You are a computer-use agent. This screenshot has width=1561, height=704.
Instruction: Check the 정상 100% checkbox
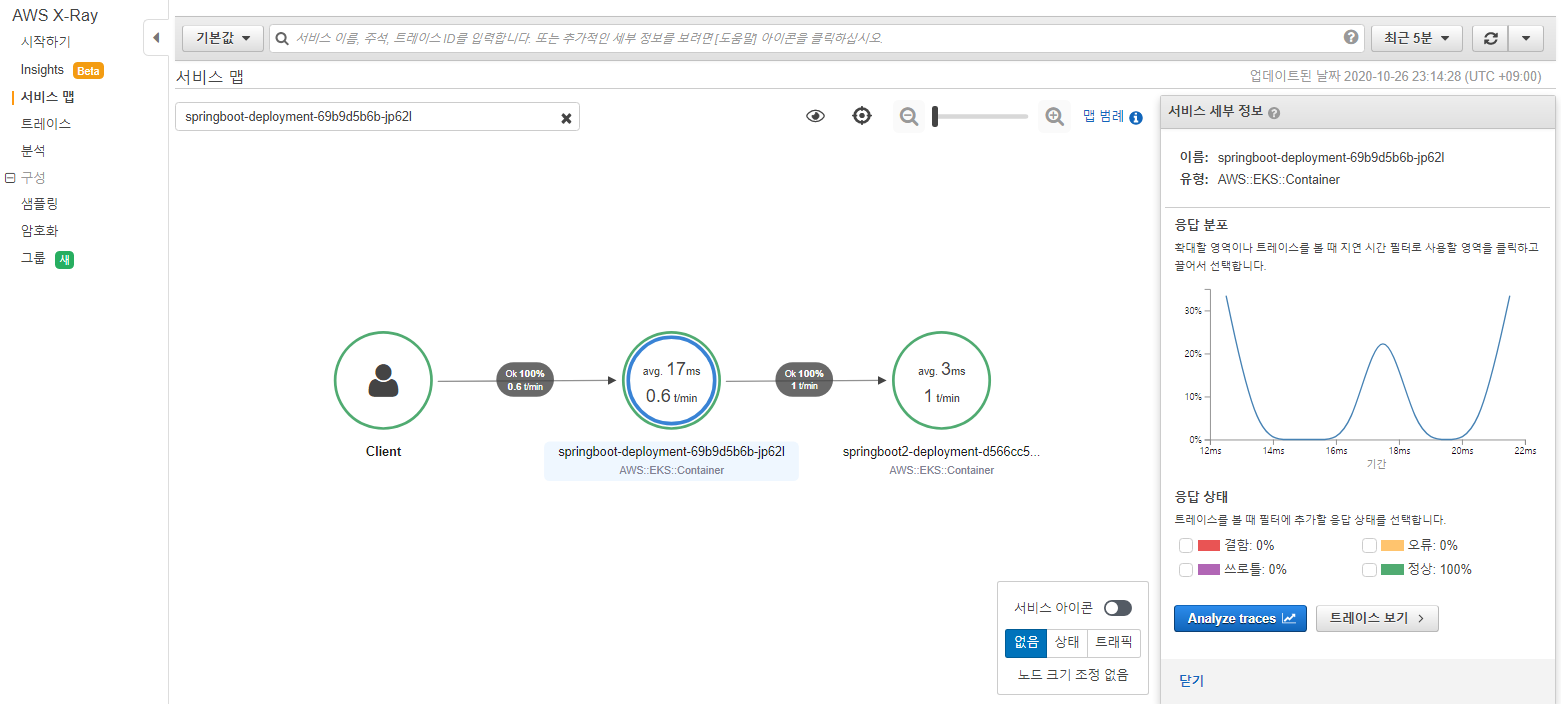click(x=1369, y=569)
